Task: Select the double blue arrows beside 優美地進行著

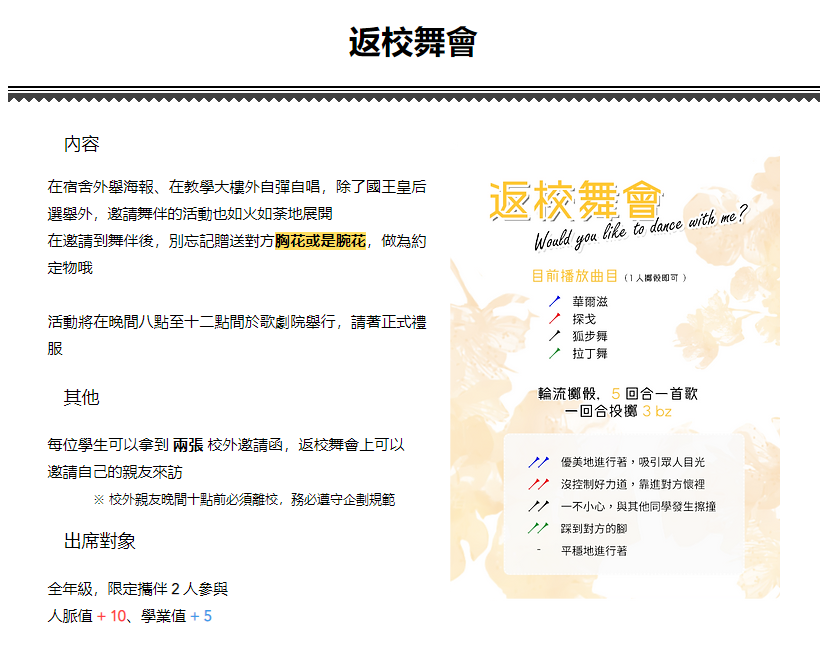Action: tap(538, 462)
